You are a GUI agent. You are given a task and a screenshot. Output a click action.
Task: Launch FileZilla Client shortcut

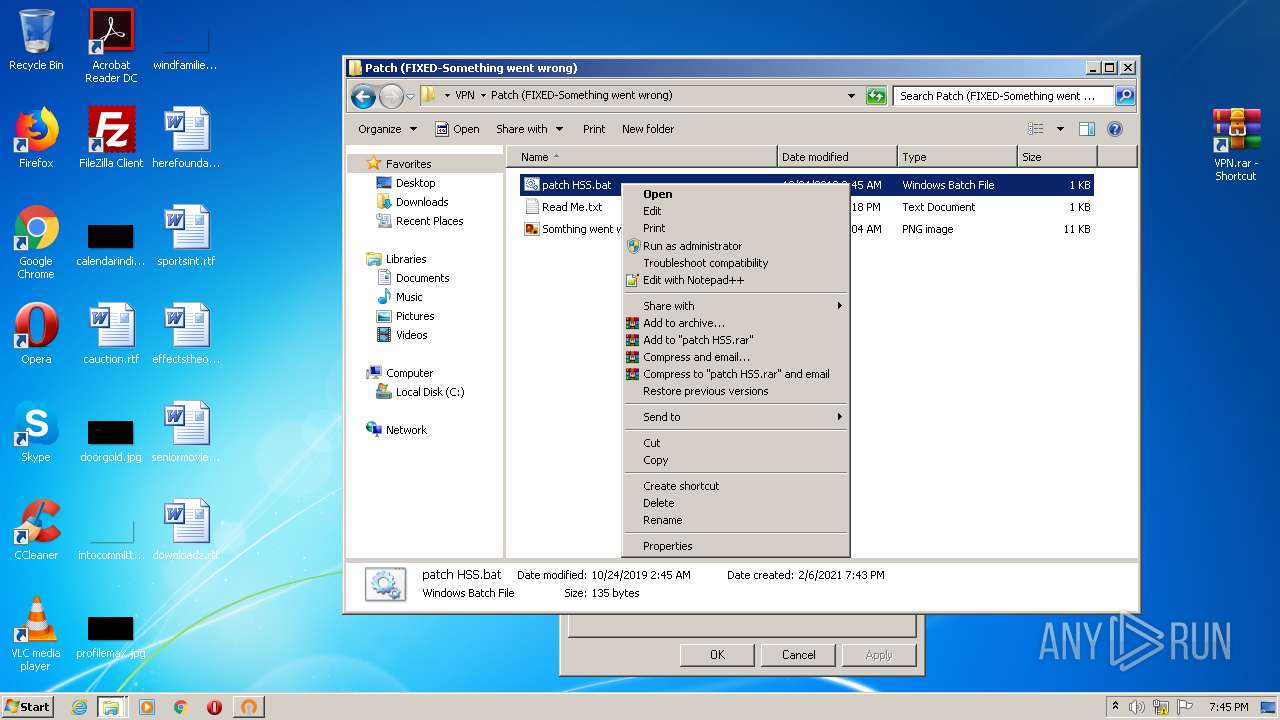111,138
